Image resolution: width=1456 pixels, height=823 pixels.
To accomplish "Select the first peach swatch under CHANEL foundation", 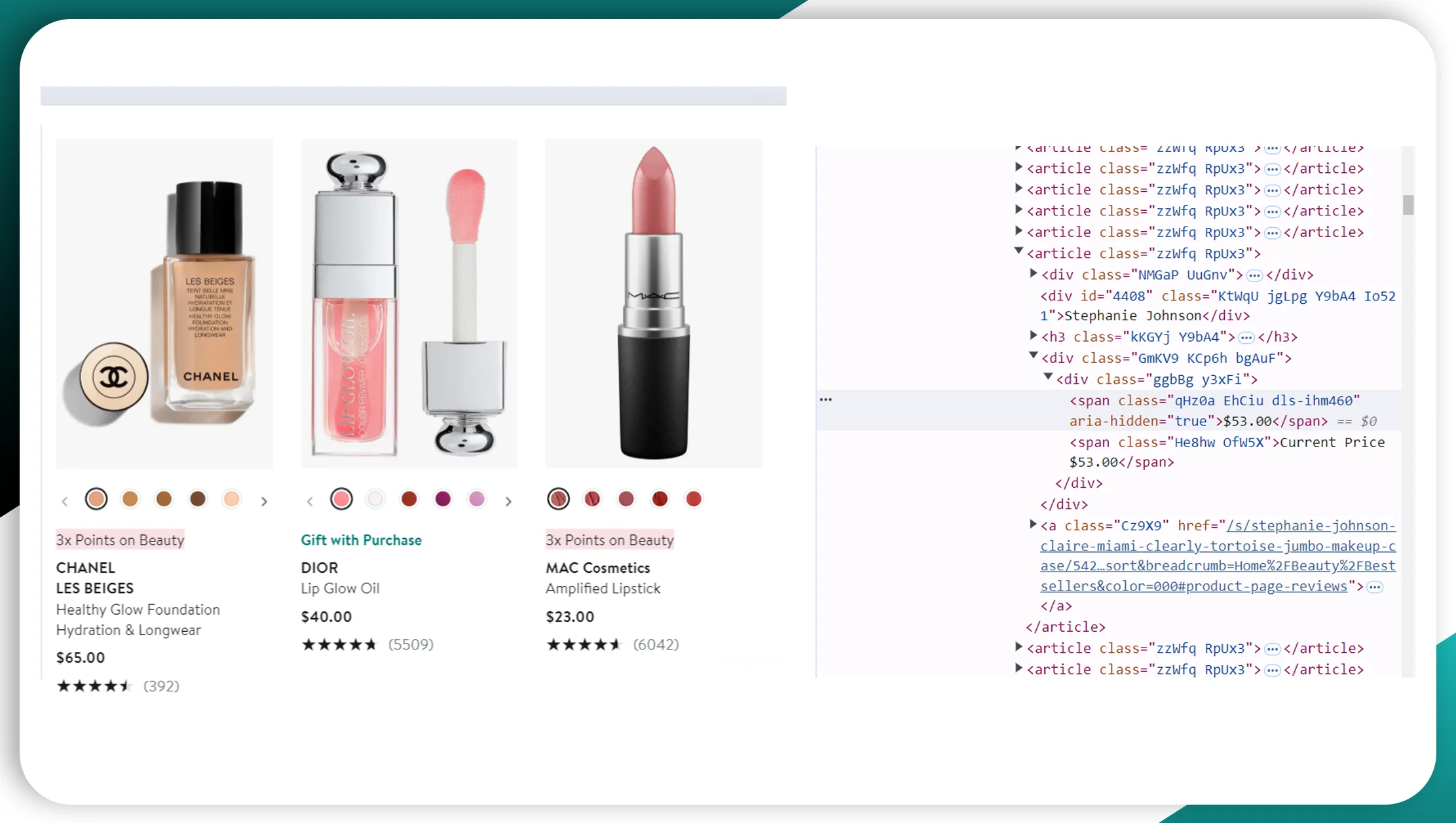I will pyautogui.click(x=96, y=499).
